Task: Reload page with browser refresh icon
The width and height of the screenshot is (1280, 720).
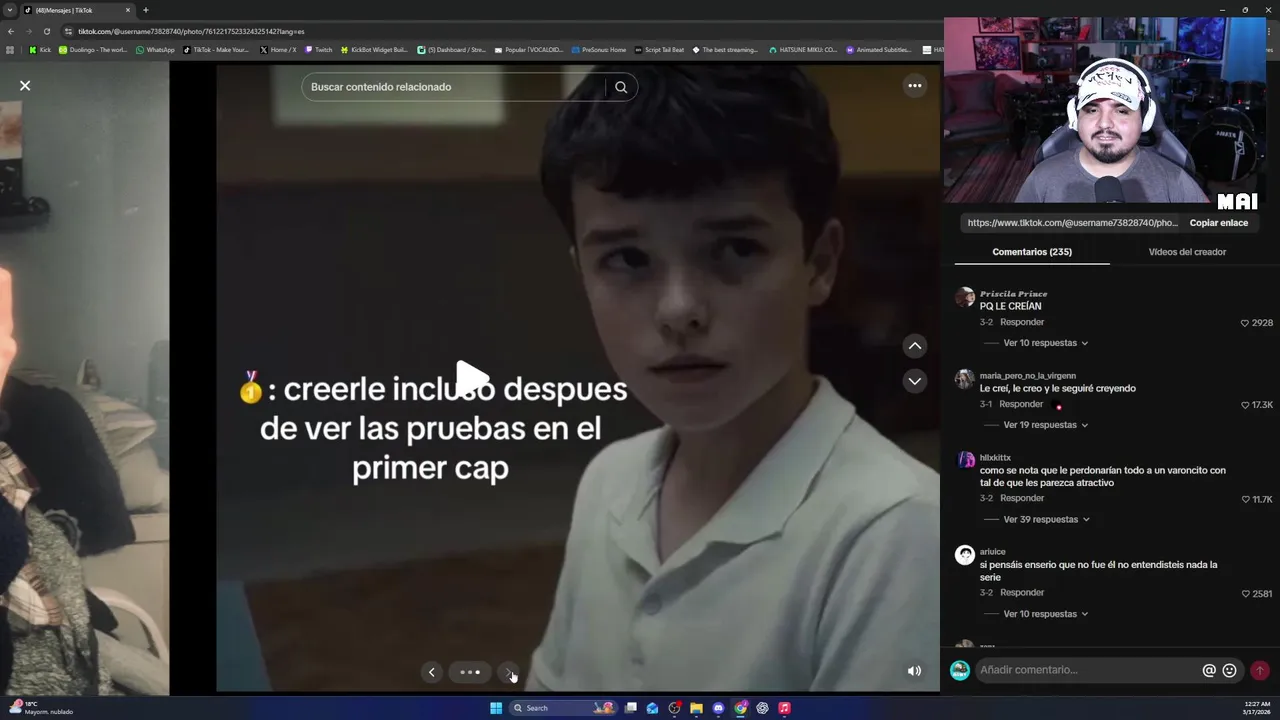Action: click(46, 31)
